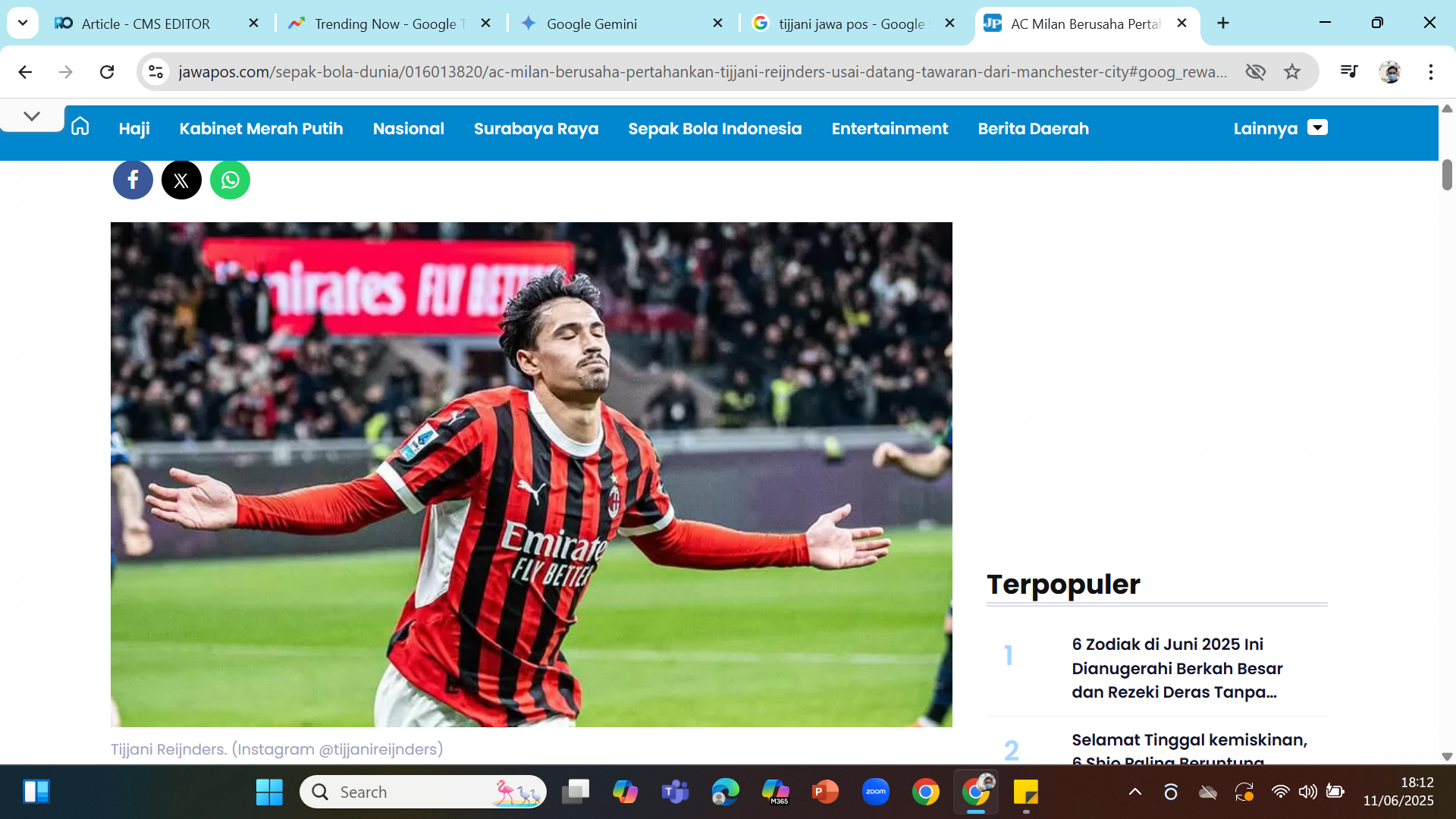Close the Google Gemini tab

tap(717, 24)
